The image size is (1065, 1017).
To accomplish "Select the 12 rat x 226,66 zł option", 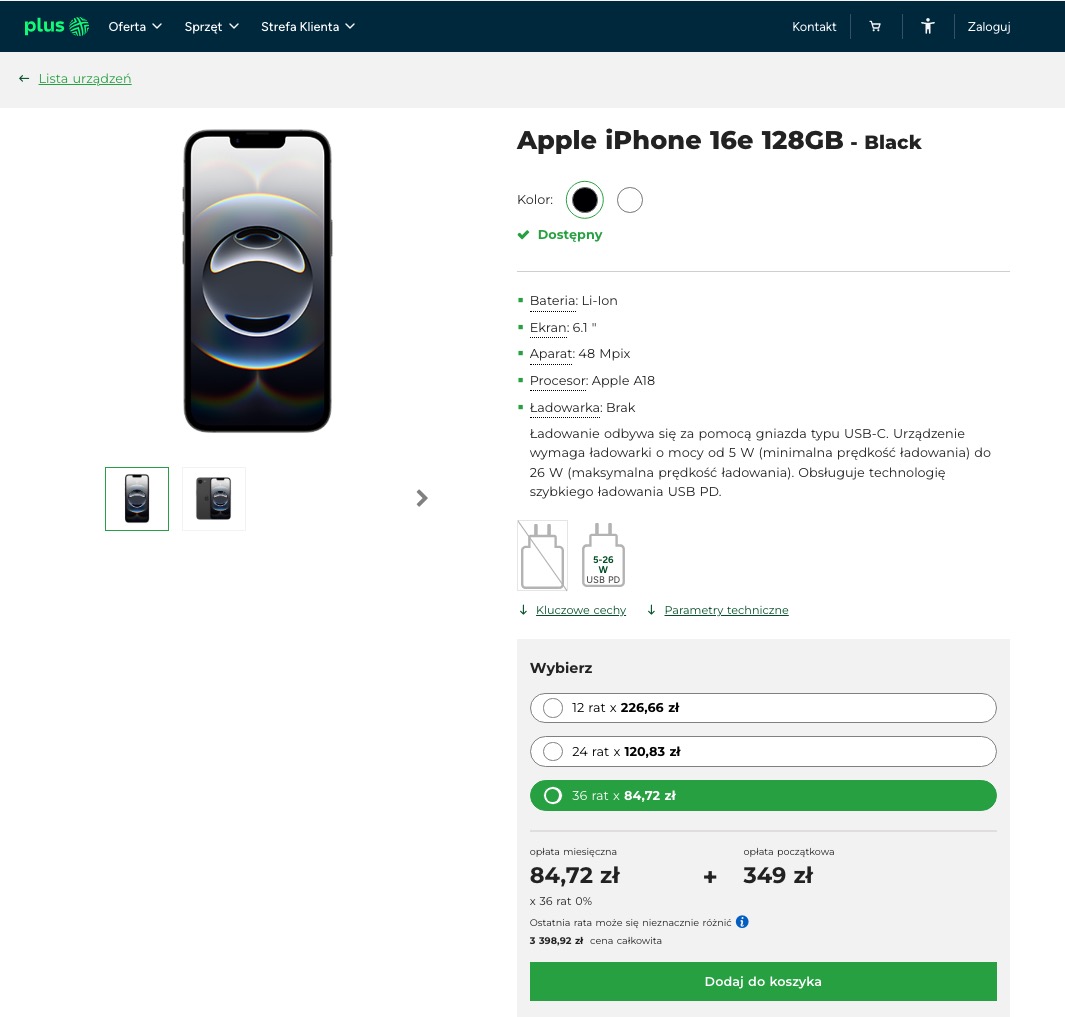I will (x=763, y=708).
